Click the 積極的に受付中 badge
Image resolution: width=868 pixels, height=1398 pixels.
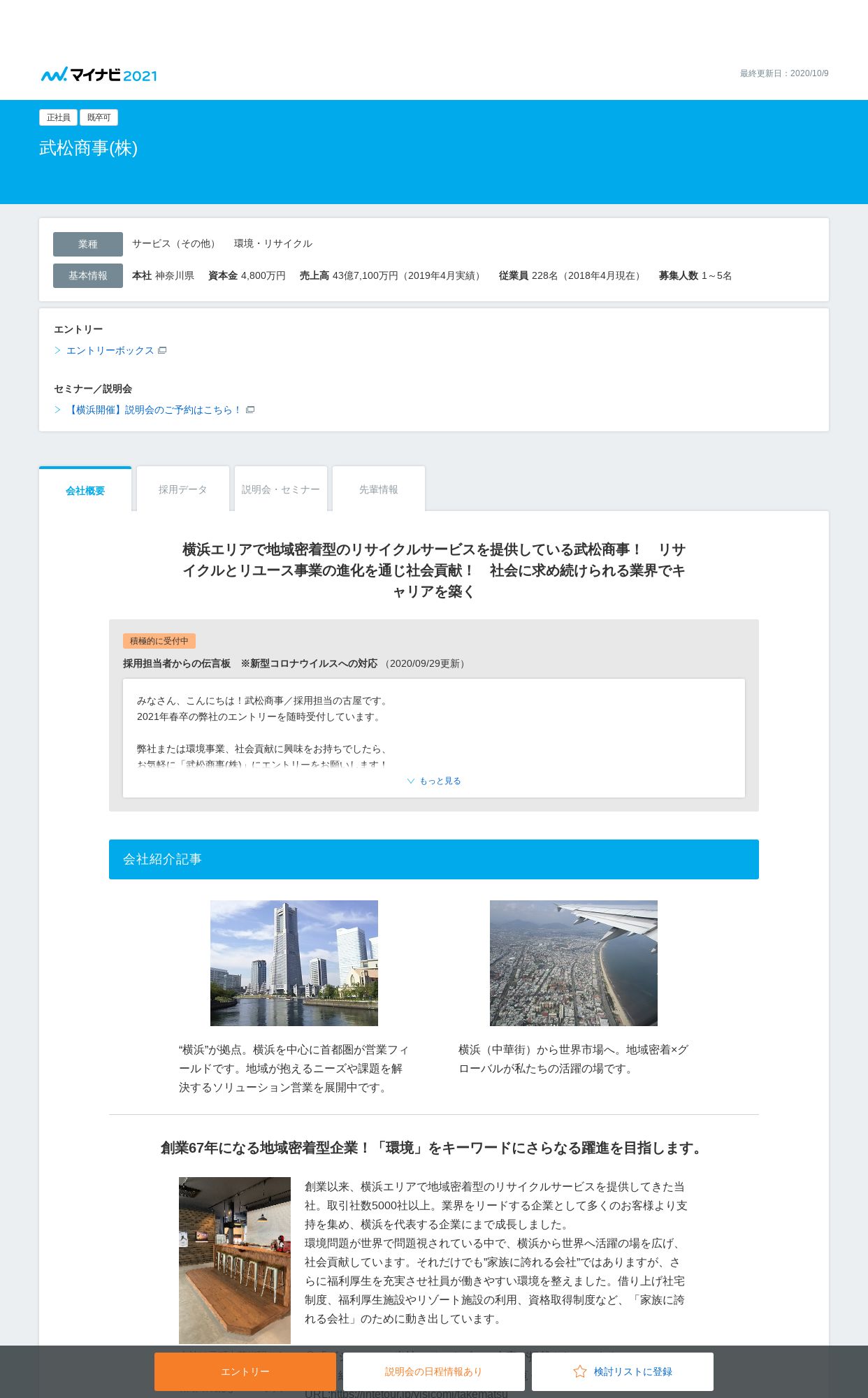159,641
